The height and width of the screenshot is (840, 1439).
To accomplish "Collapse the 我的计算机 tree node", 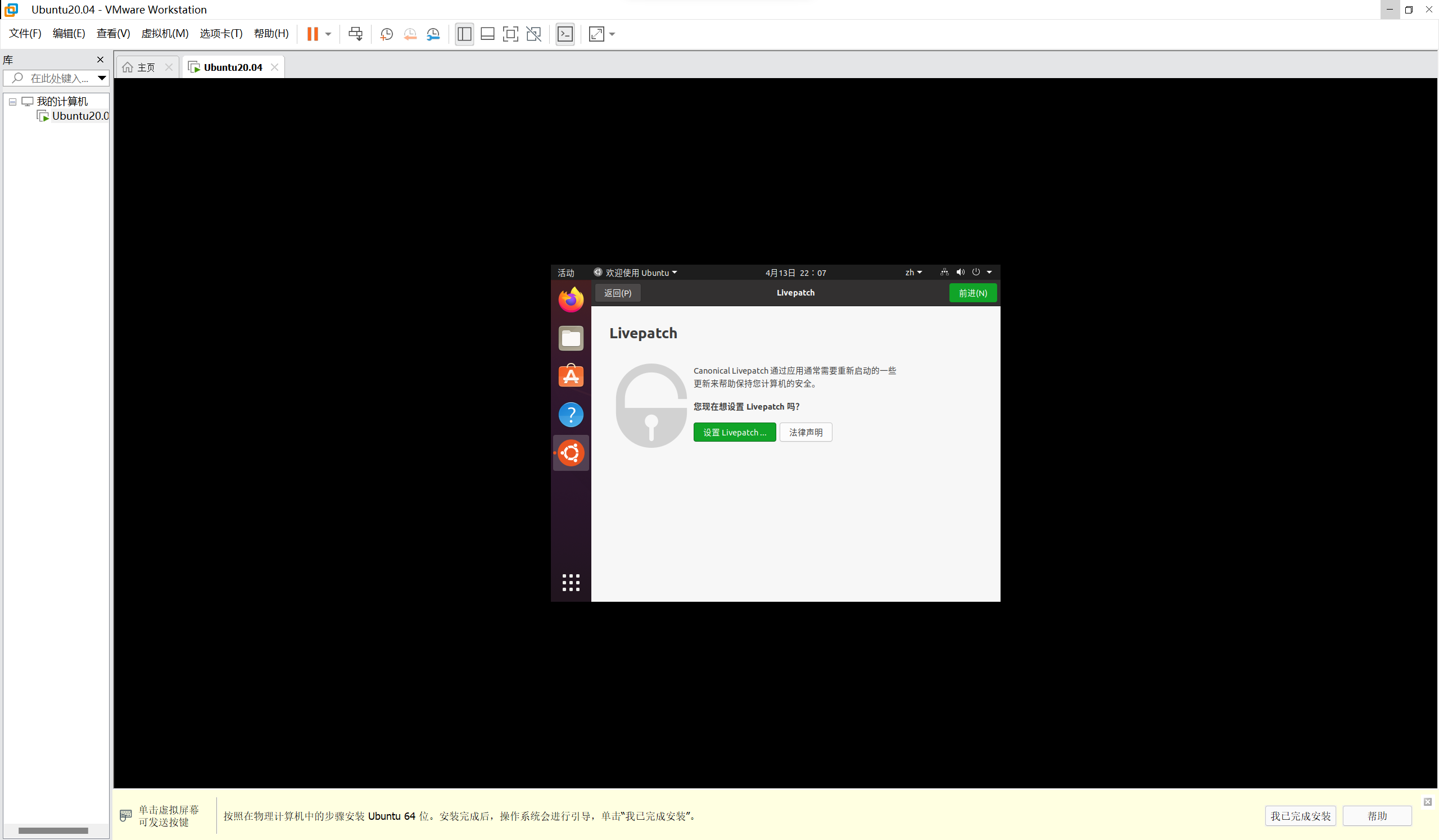I will (x=12, y=102).
